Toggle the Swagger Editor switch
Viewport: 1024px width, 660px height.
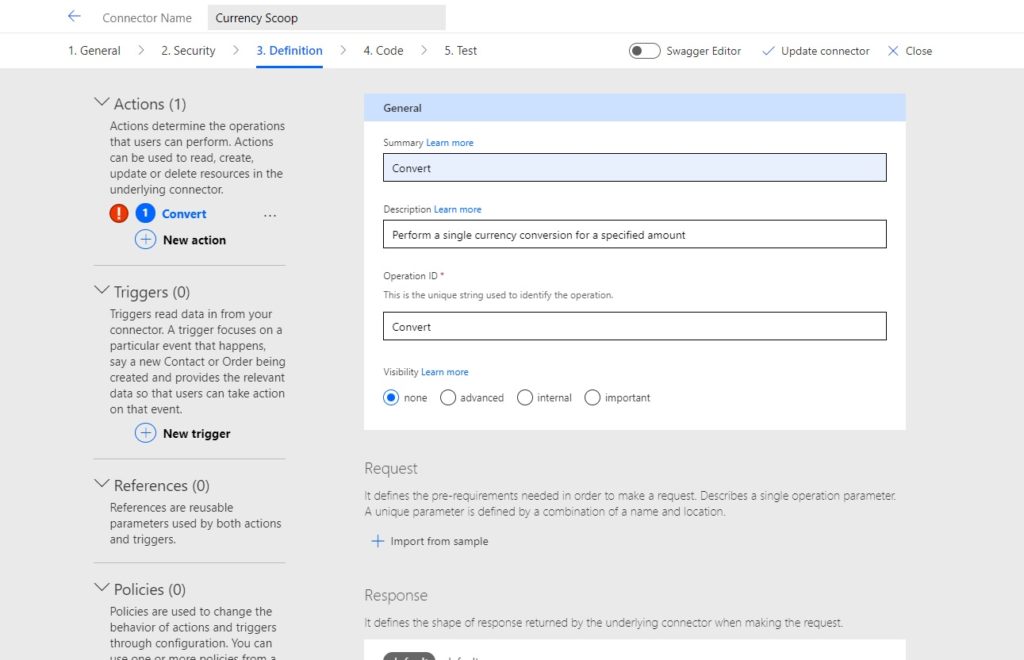click(x=644, y=51)
